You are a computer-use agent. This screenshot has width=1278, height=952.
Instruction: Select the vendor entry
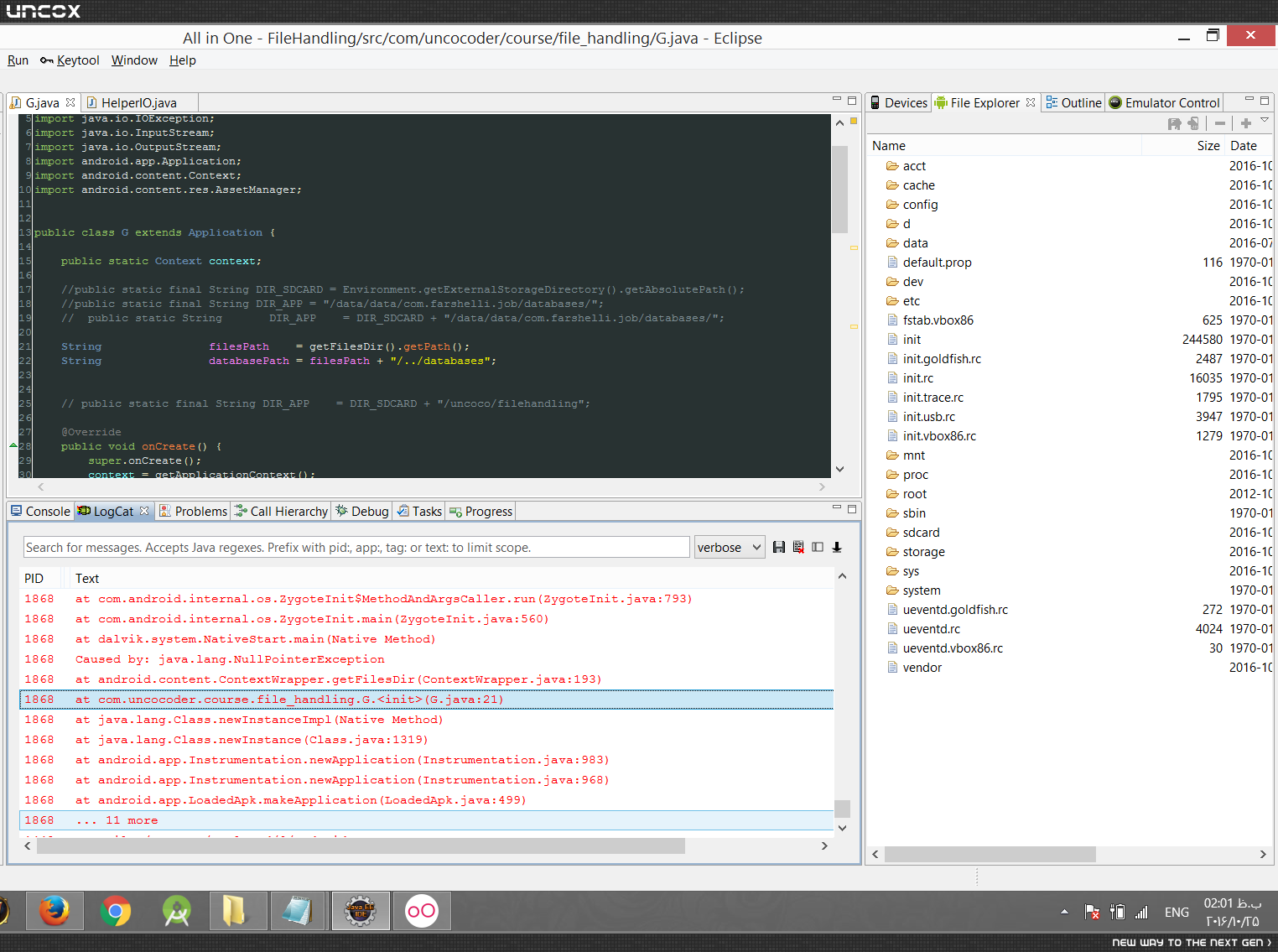(922, 668)
